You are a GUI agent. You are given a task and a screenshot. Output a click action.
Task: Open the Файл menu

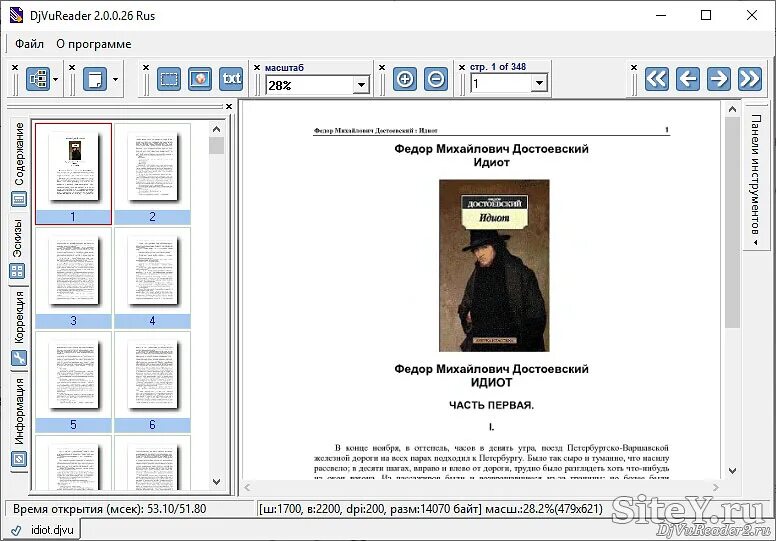click(x=29, y=44)
